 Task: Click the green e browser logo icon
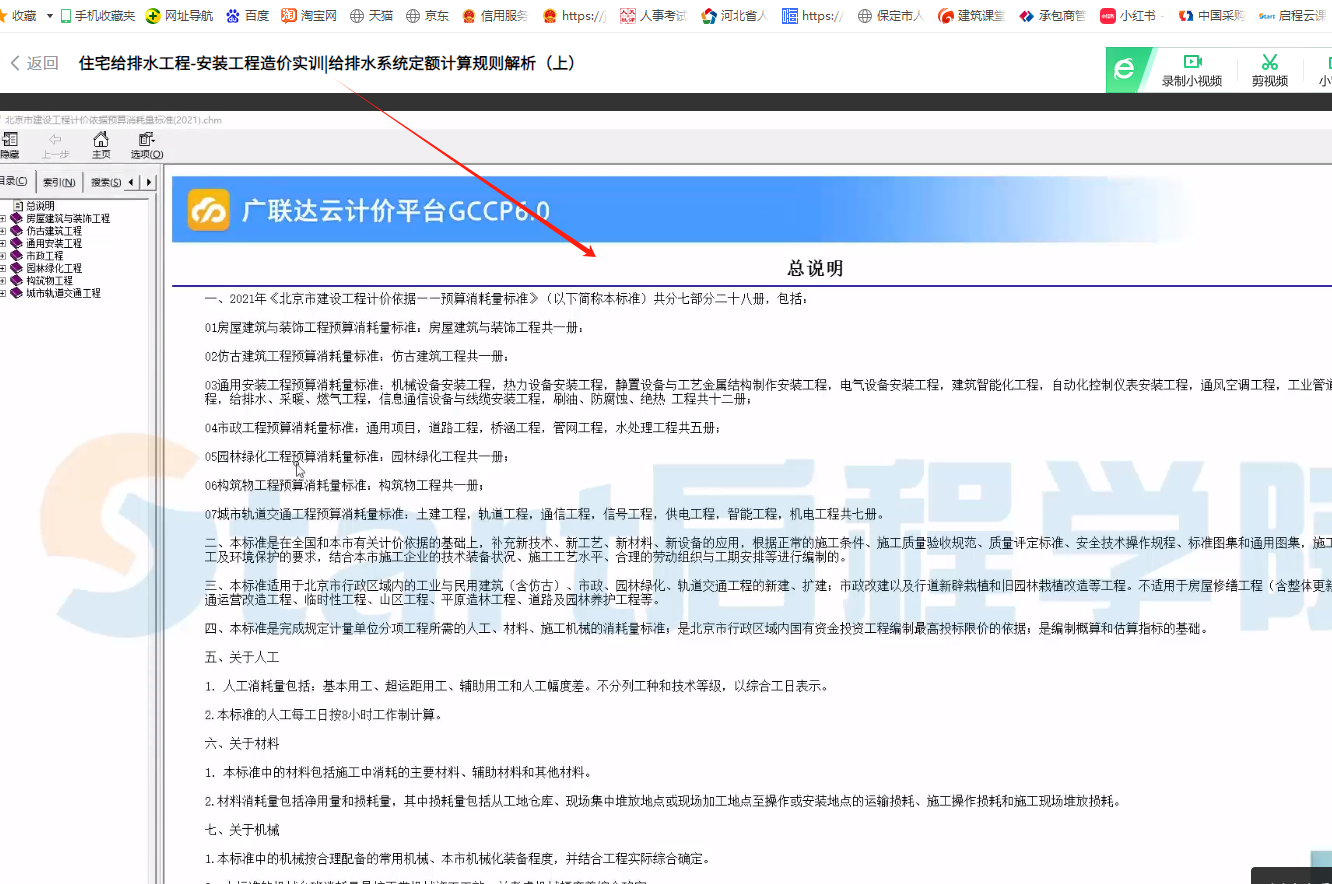[x=1125, y=69]
